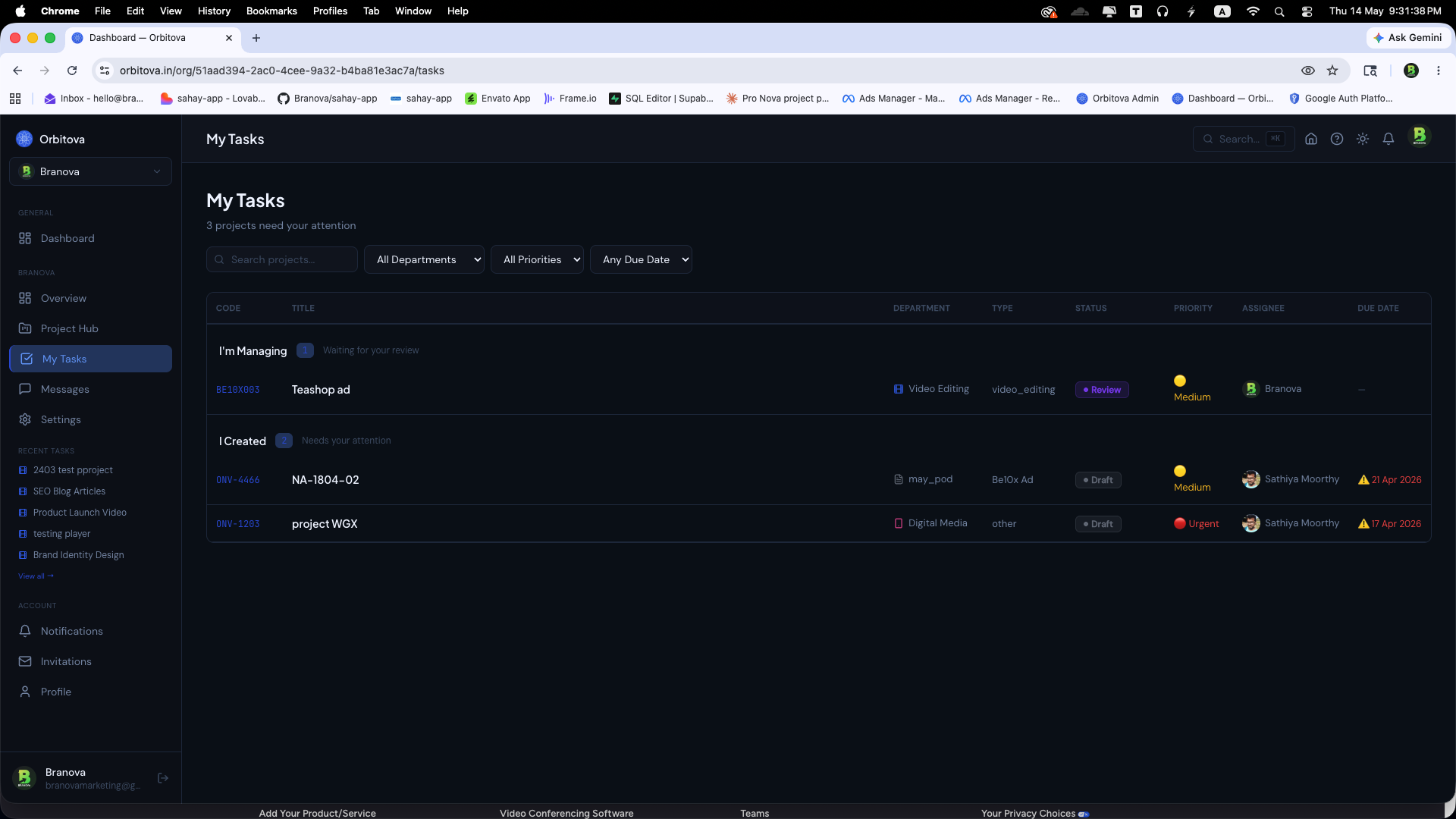
Task: Open the All Priorities dropdown
Action: [537, 259]
